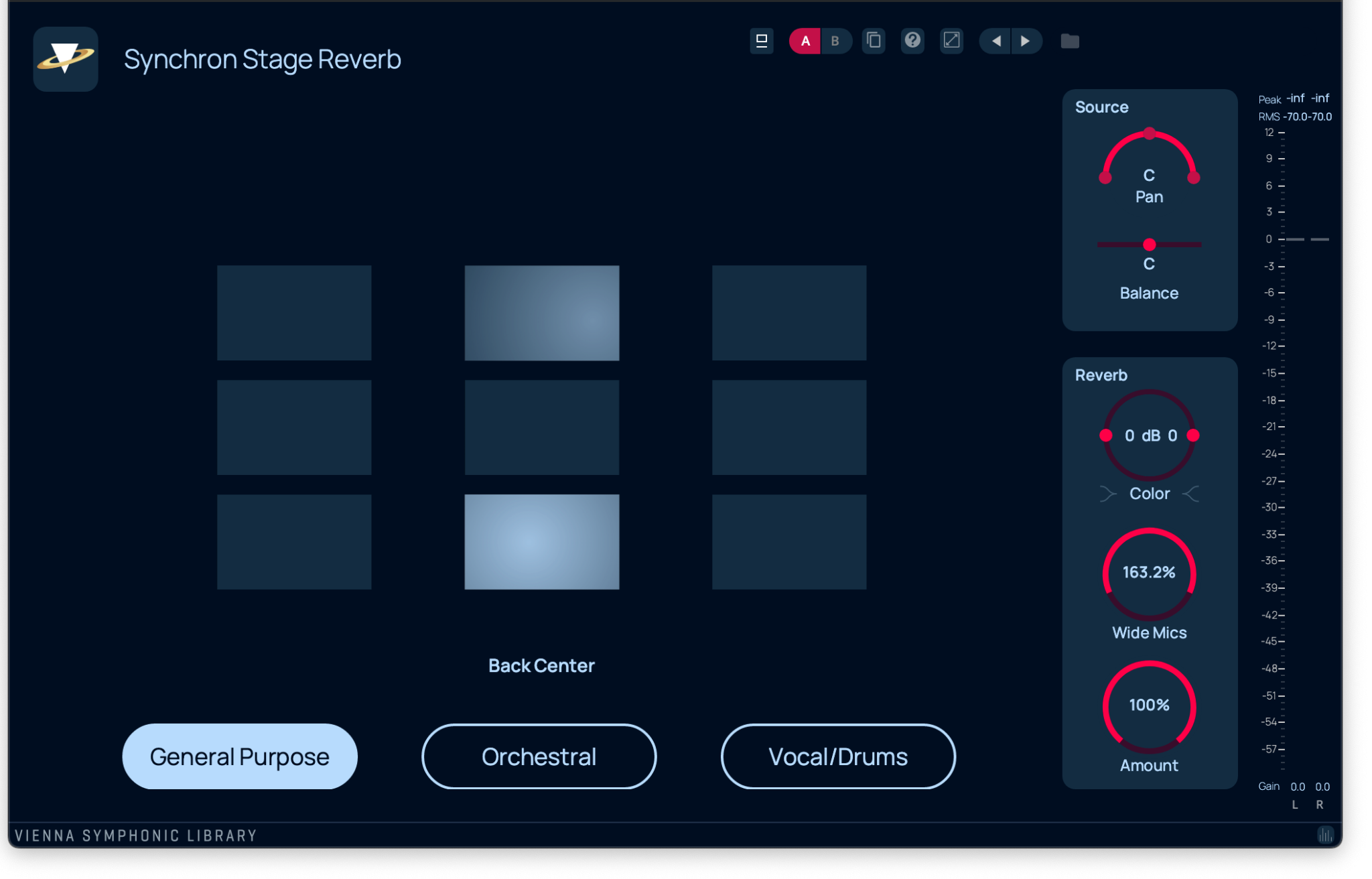Viewport: 1372px width, 879px height.
Task: Click the resize window icon
Action: point(951,41)
